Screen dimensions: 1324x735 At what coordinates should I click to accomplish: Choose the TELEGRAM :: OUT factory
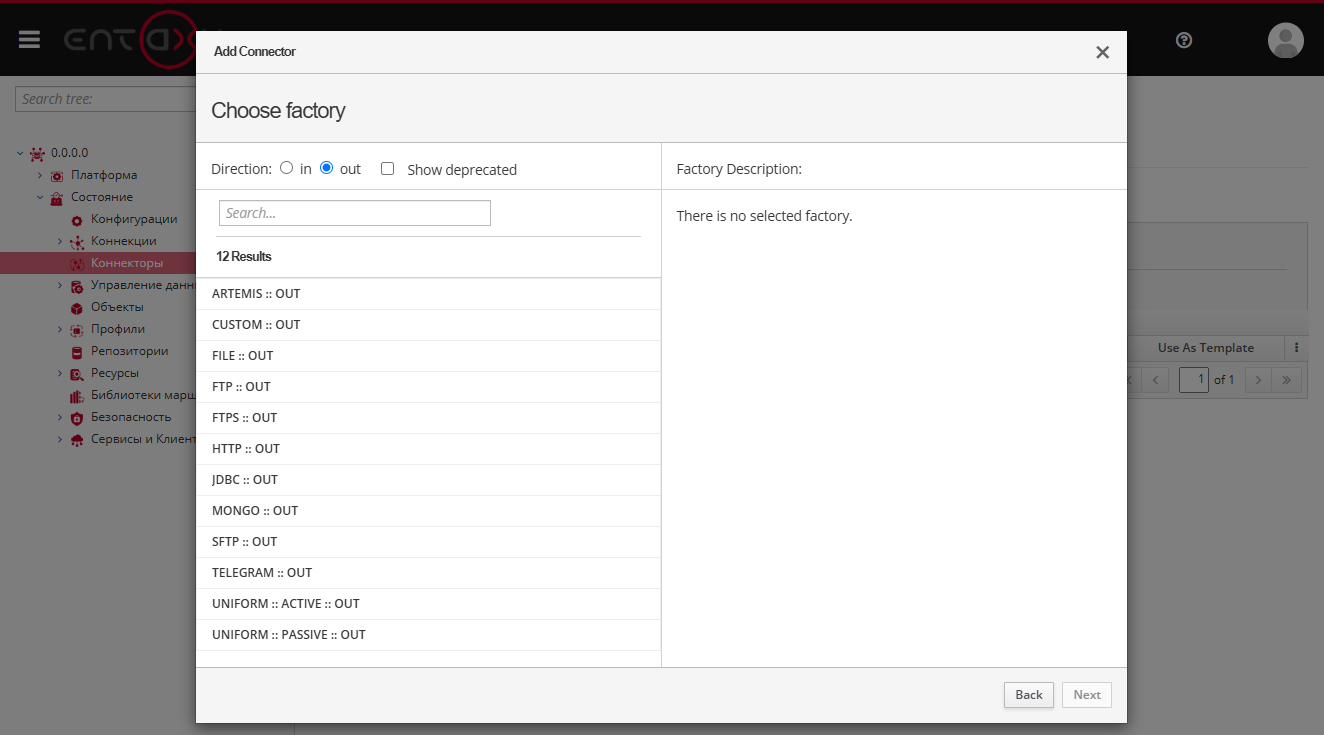(x=262, y=573)
